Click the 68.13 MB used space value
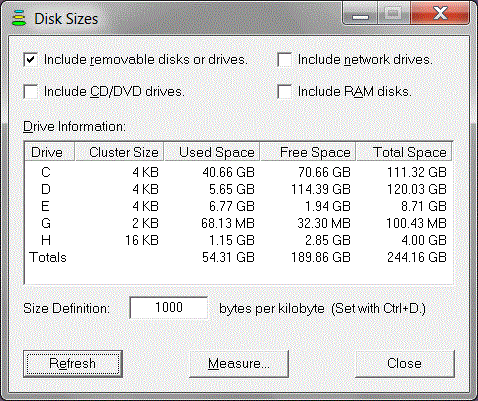Viewport: 478px width, 401px height. click(228, 223)
